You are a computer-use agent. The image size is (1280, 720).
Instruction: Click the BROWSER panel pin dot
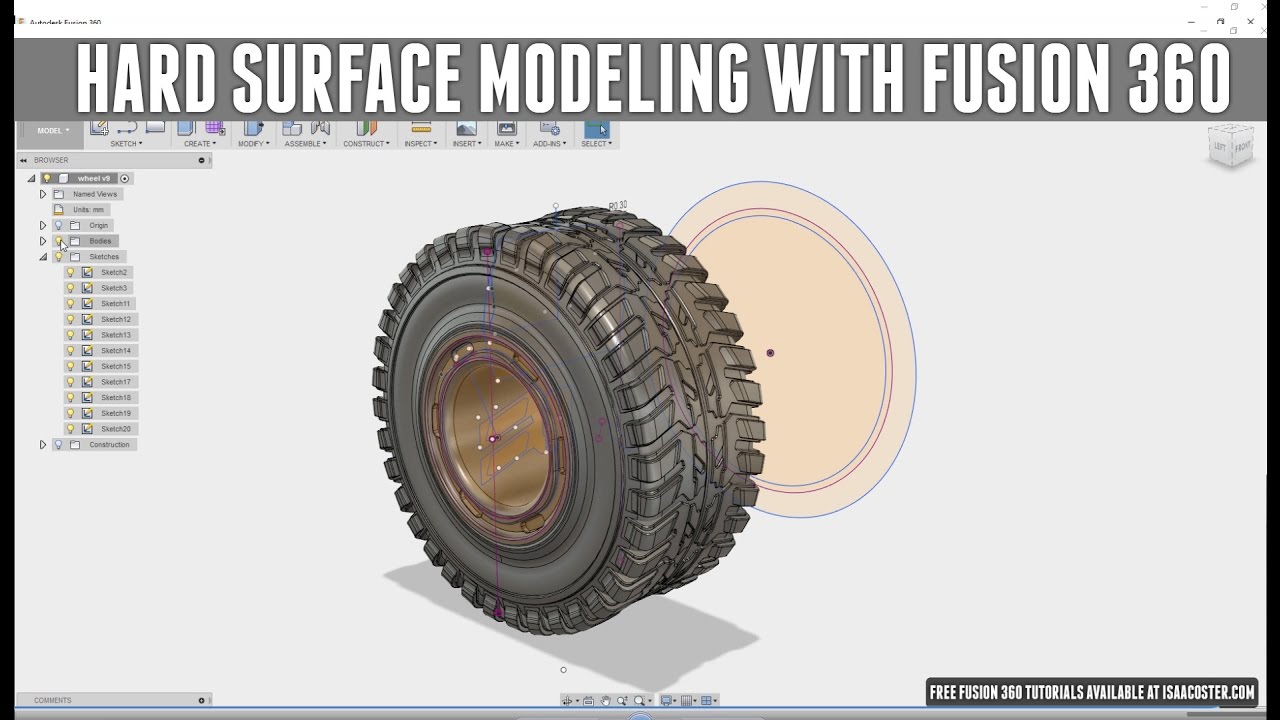[x=201, y=160]
